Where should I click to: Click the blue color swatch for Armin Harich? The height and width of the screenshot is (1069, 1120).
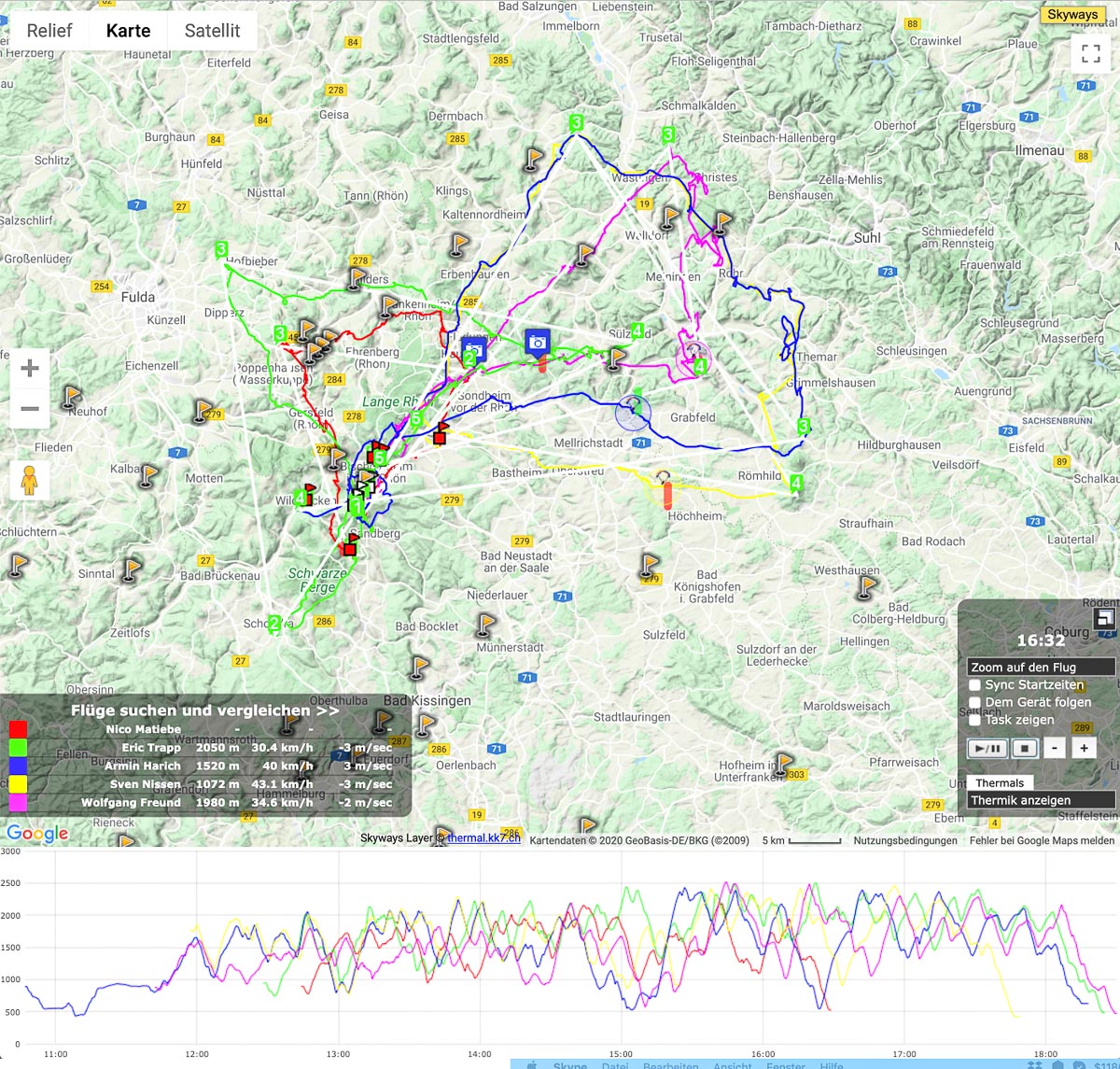18,766
